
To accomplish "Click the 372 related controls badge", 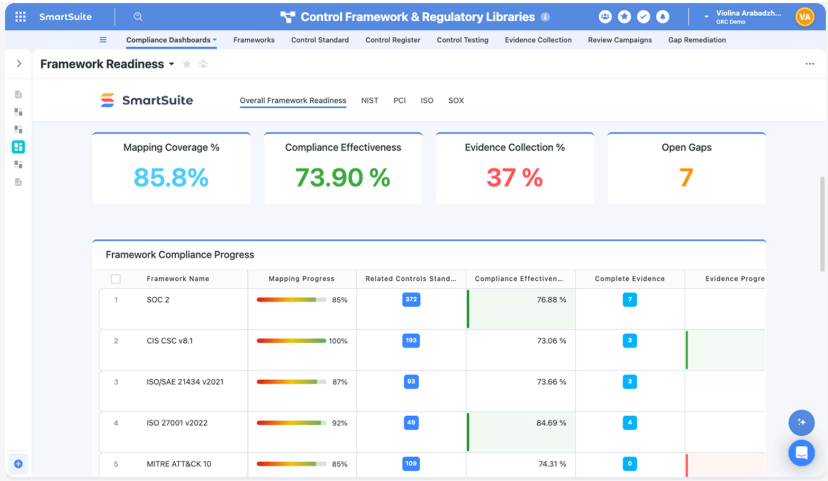I will (x=411, y=299).
